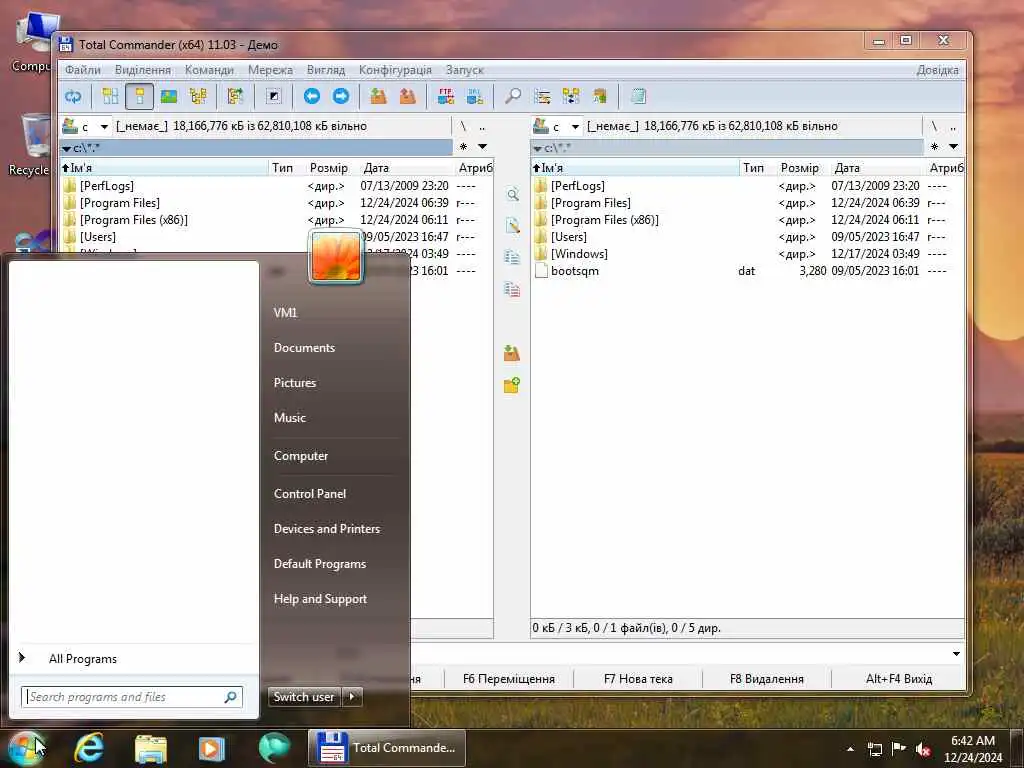The width and height of the screenshot is (1024, 768).
Task: Go to root with right panel backslash button
Action: [934, 127]
